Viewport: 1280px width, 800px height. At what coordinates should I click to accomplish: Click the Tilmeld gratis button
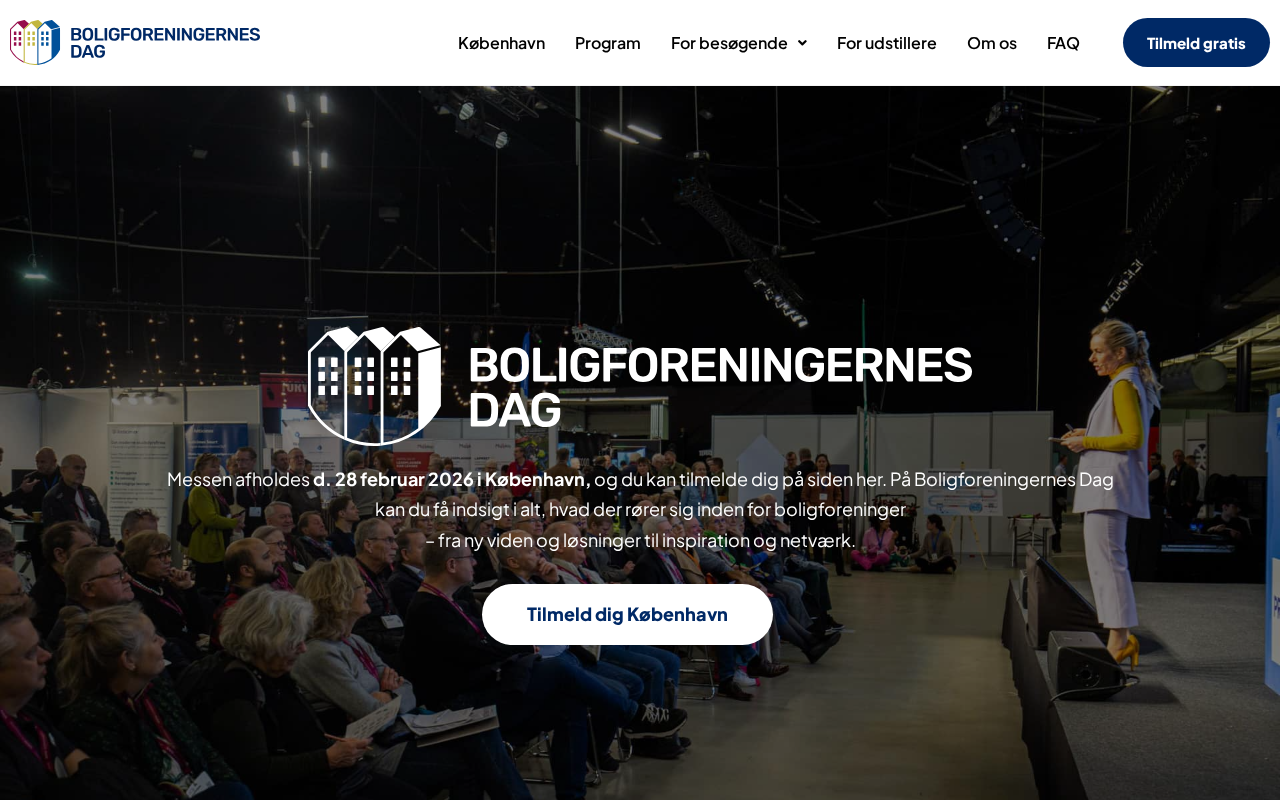pos(1196,43)
